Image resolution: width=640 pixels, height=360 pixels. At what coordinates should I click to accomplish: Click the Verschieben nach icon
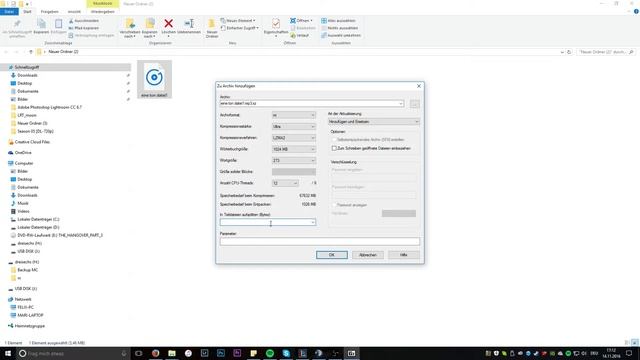point(130,24)
